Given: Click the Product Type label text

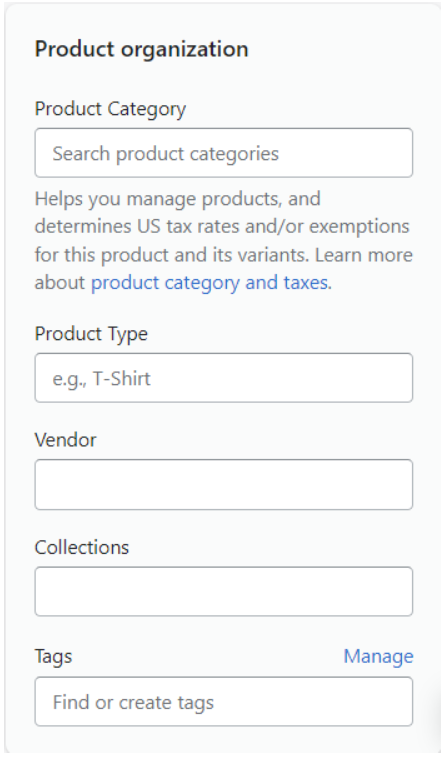Looking at the screenshot, I should [91, 334].
